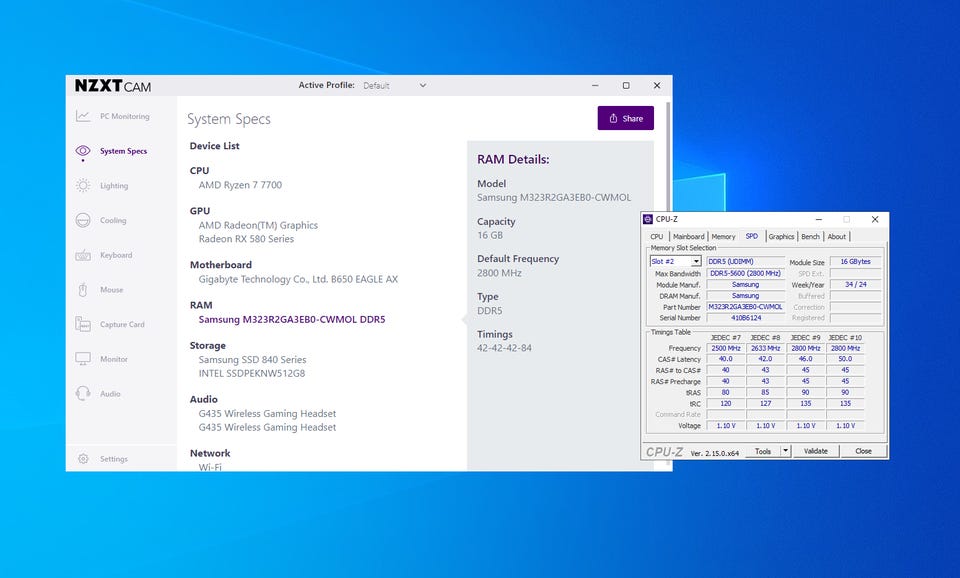960x578 pixels.
Task: Minimize the CPU-Z window
Action: [x=819, y=219]
